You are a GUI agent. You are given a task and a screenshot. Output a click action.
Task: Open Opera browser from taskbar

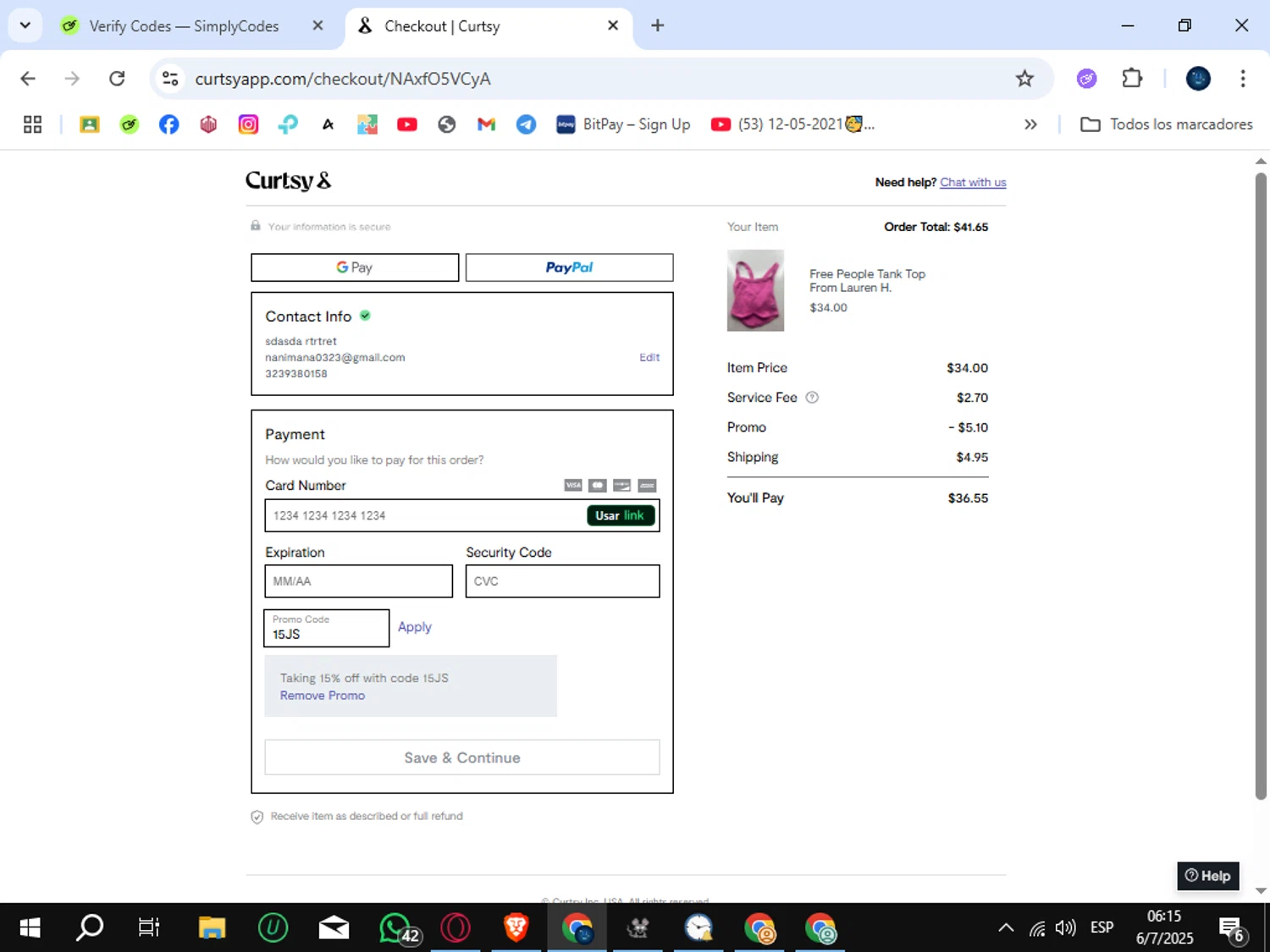pyautogui.click(x=456, y=927)
